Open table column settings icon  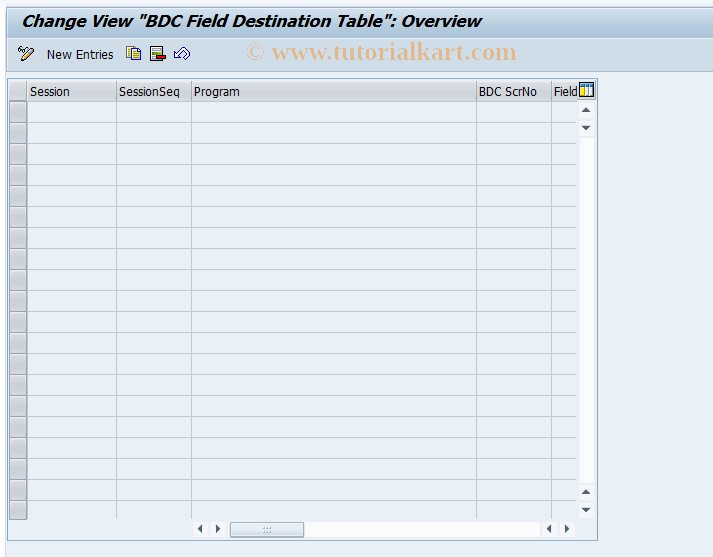click(586, 90)
